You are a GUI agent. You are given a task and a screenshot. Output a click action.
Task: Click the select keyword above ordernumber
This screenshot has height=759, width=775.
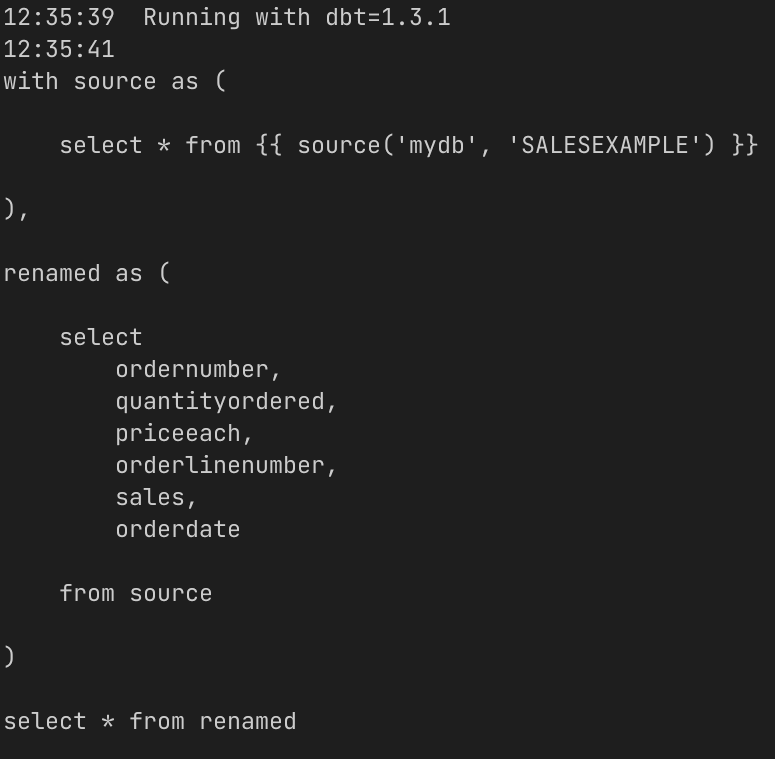point(101,338)
